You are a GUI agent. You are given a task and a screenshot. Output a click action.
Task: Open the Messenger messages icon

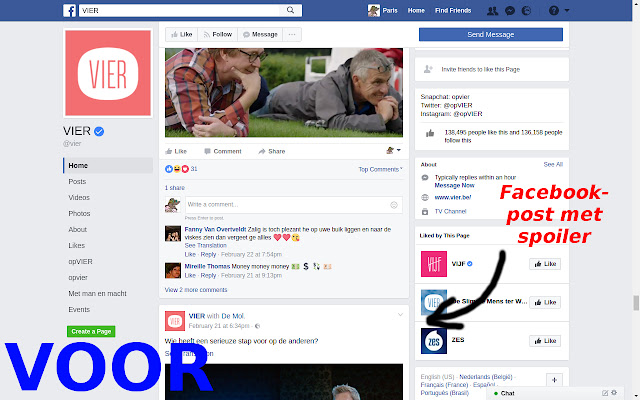tap(510, 11)
